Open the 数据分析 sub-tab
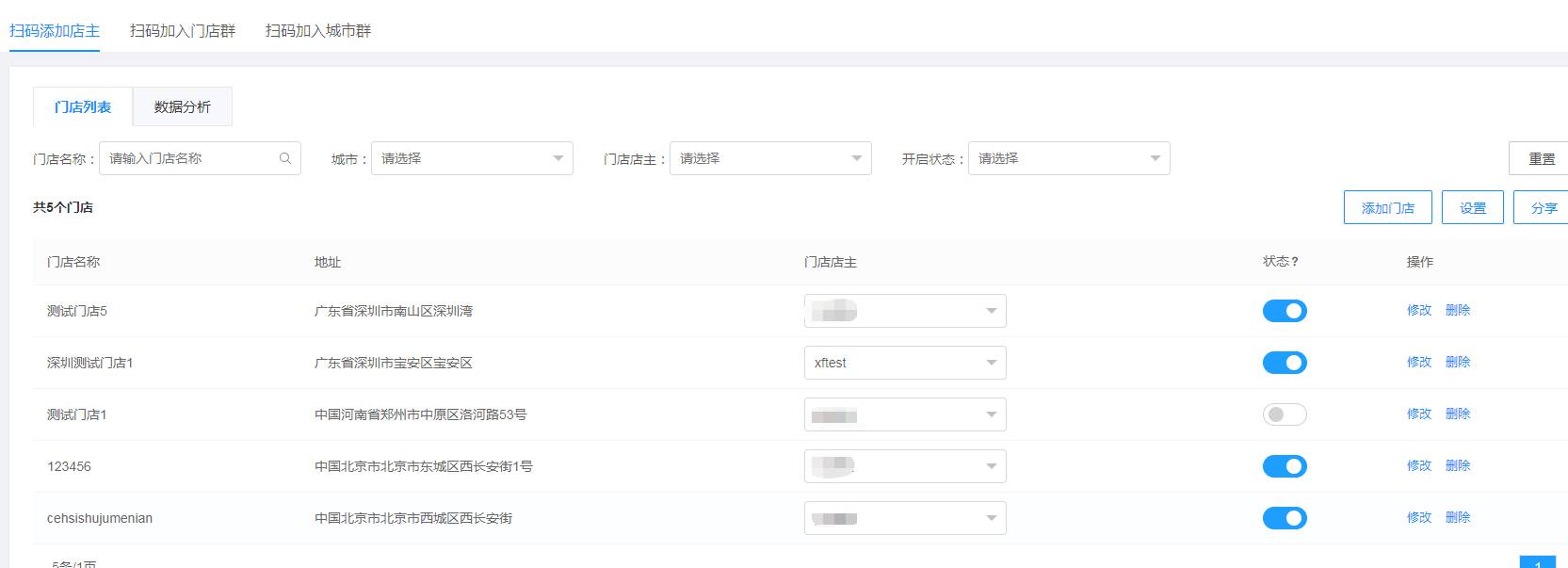Viewport: 1568px width, 568px height. tap(183, 107)
